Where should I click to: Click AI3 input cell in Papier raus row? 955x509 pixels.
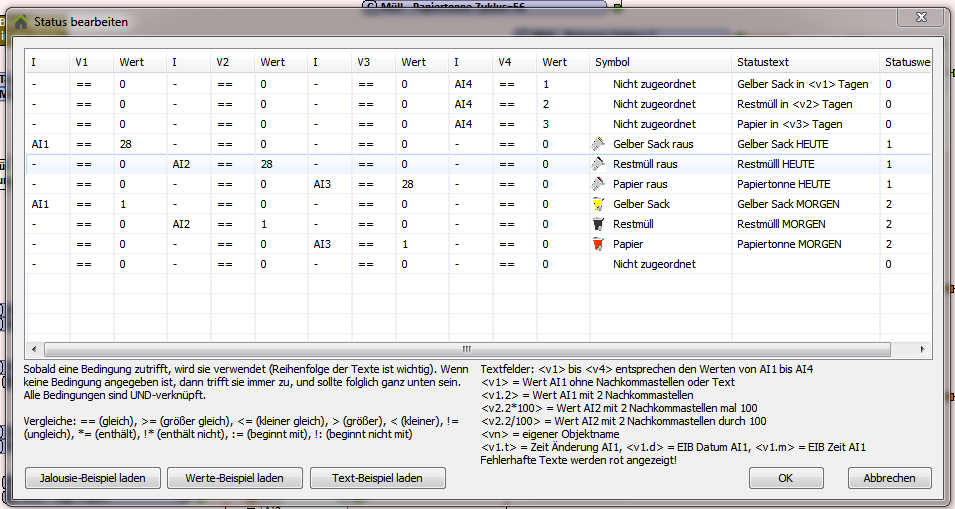pos(331,184)
